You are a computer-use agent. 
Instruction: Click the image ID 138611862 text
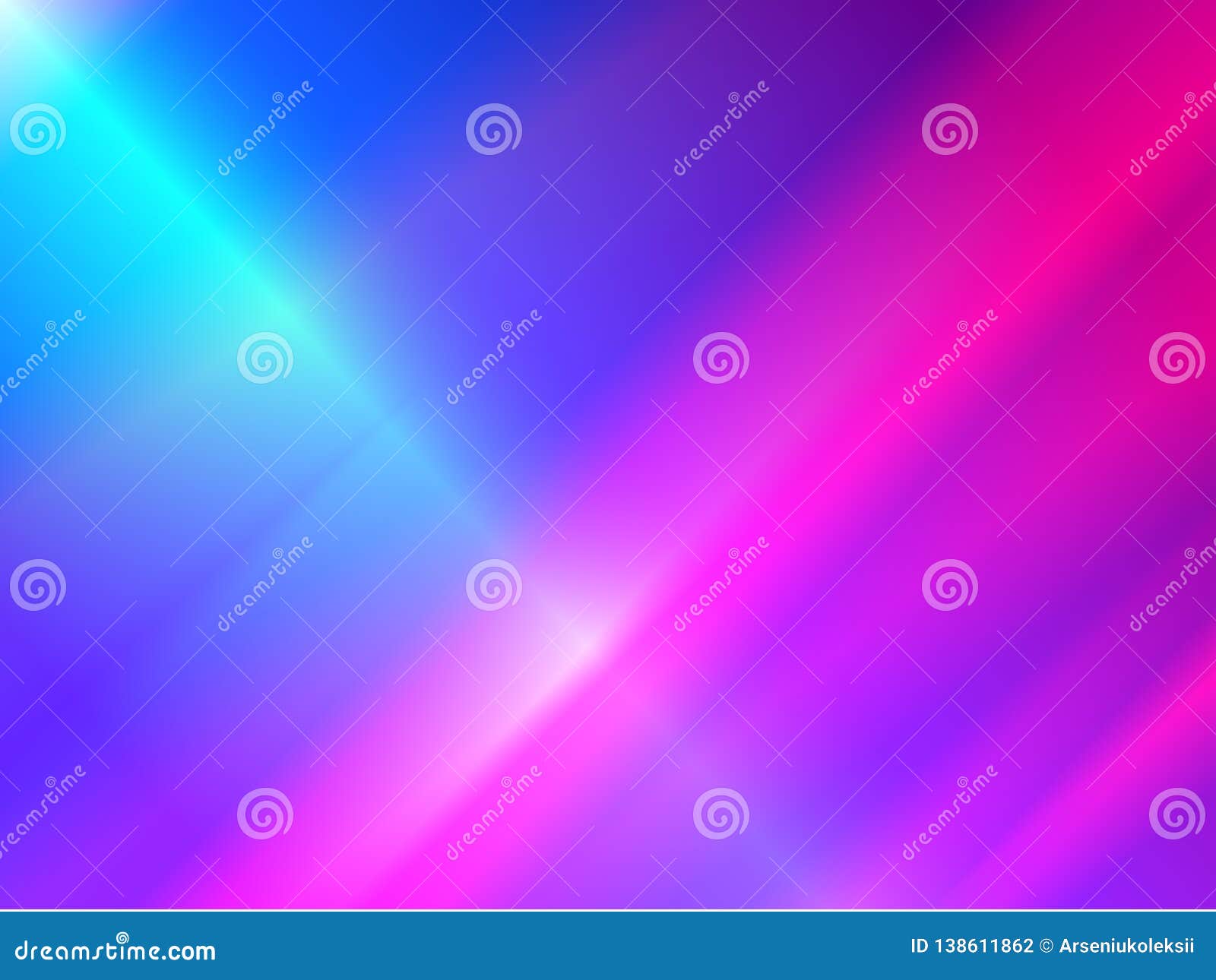coord(972,946)
